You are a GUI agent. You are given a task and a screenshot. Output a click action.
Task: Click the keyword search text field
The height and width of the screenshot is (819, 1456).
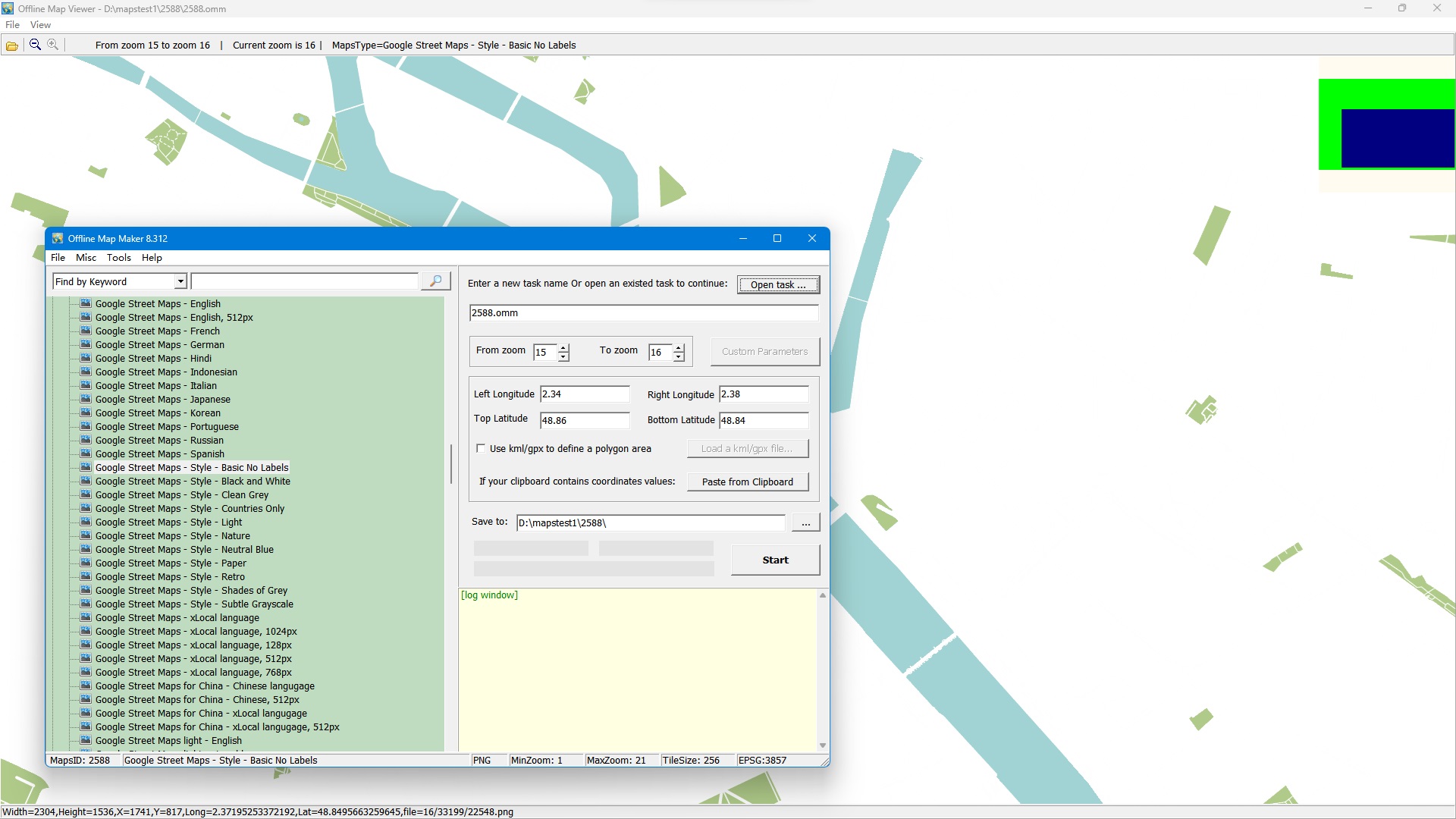tap(305, 281)
